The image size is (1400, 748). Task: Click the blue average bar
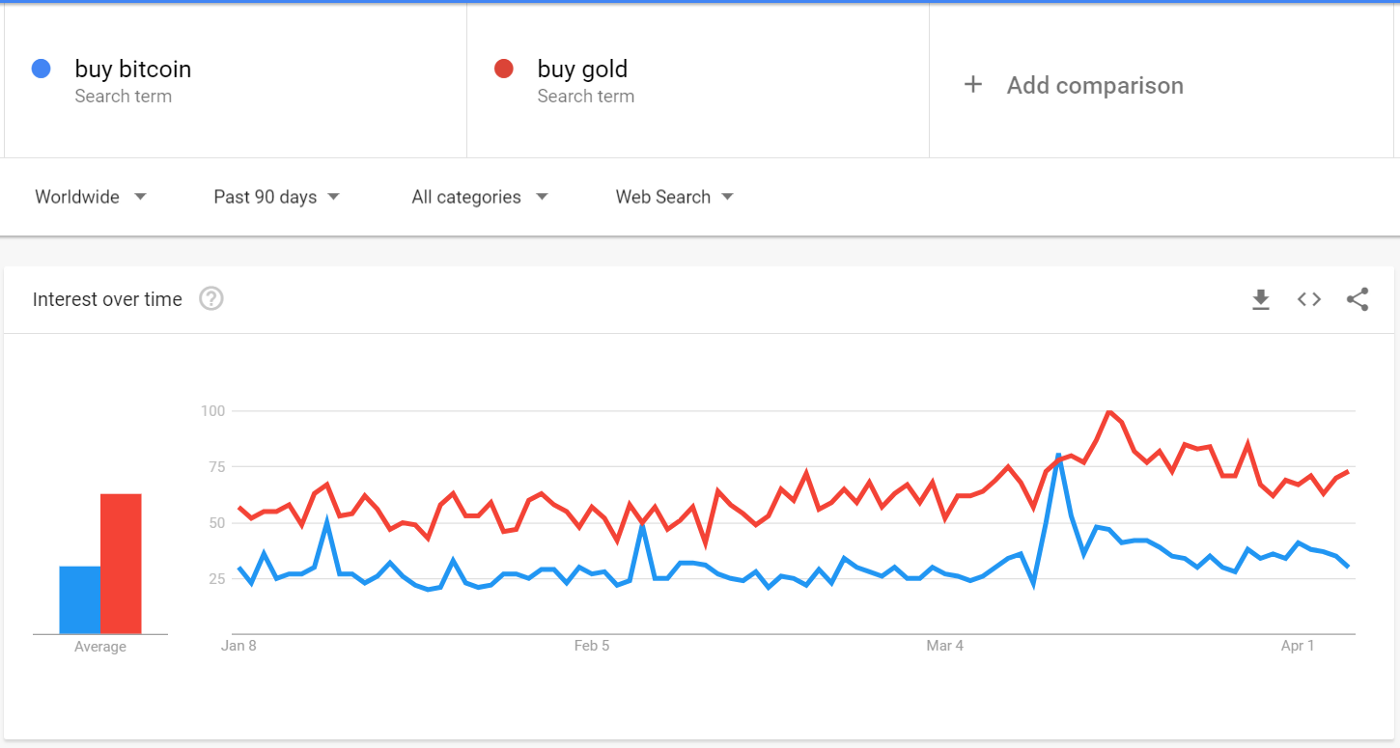pyautogui.click(x=80, y=600)
